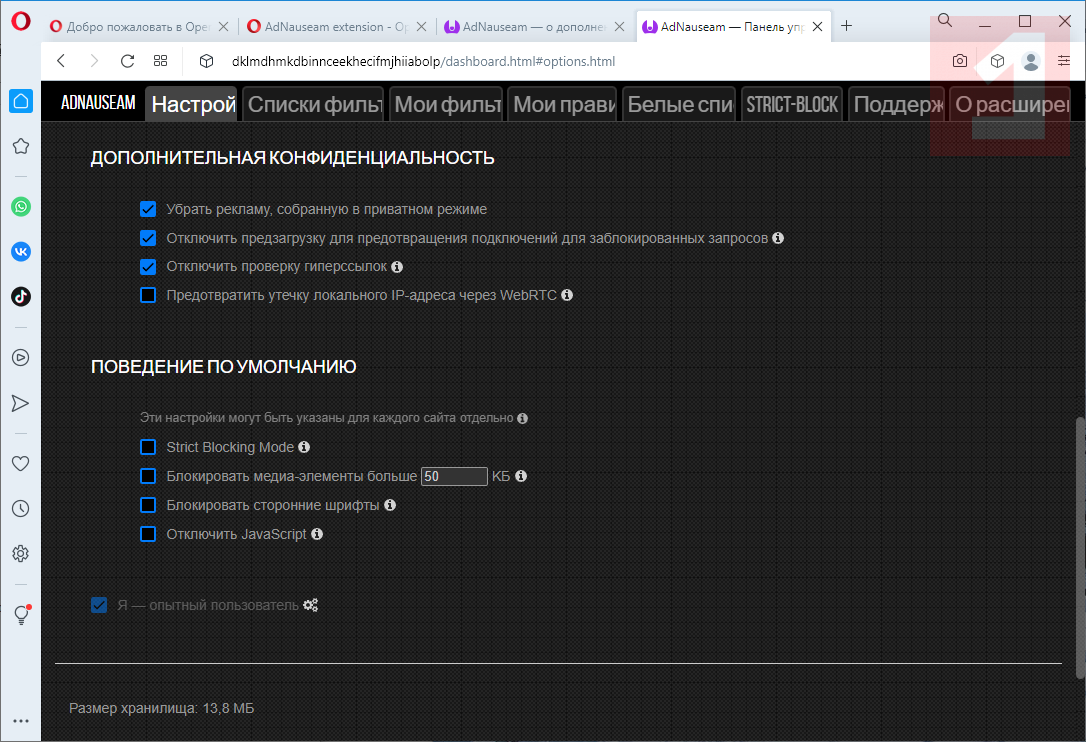Launch WhatsApp from the sidebar
Viewport: 1086px width, 742px height.
(x=21, y=206)
